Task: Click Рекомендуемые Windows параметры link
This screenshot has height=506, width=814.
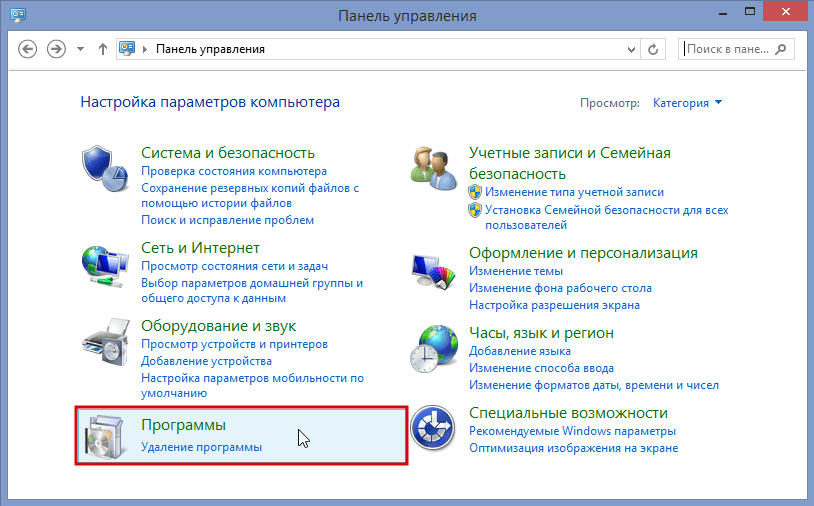Action: 573,431
